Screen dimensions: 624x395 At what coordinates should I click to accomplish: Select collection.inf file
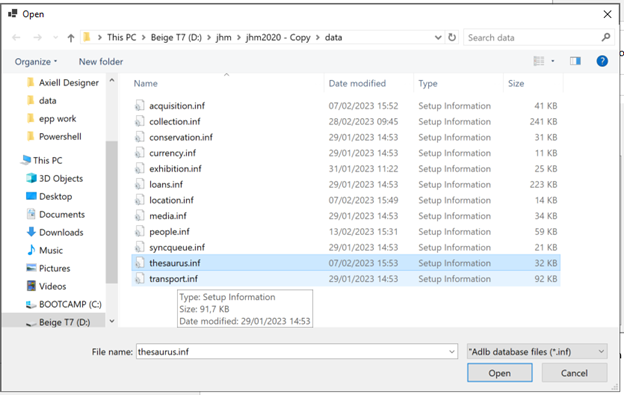(345, 121)
